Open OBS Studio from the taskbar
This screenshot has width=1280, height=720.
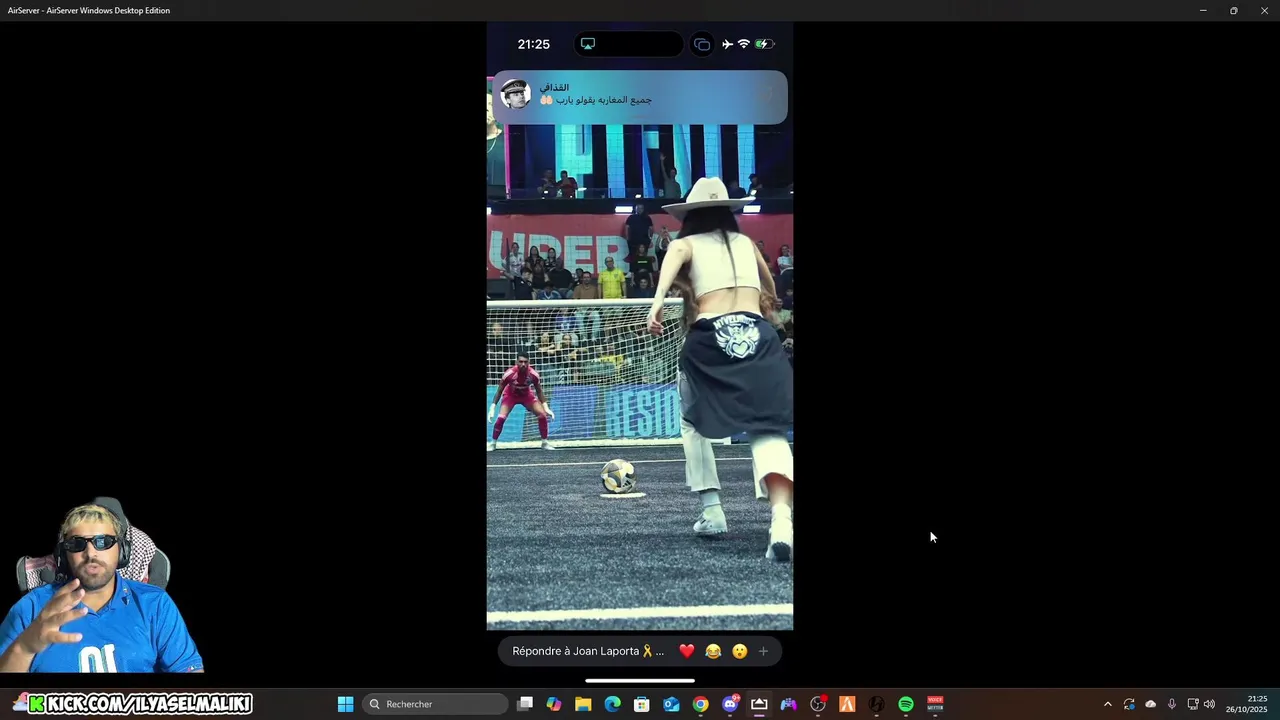[818, 704]
